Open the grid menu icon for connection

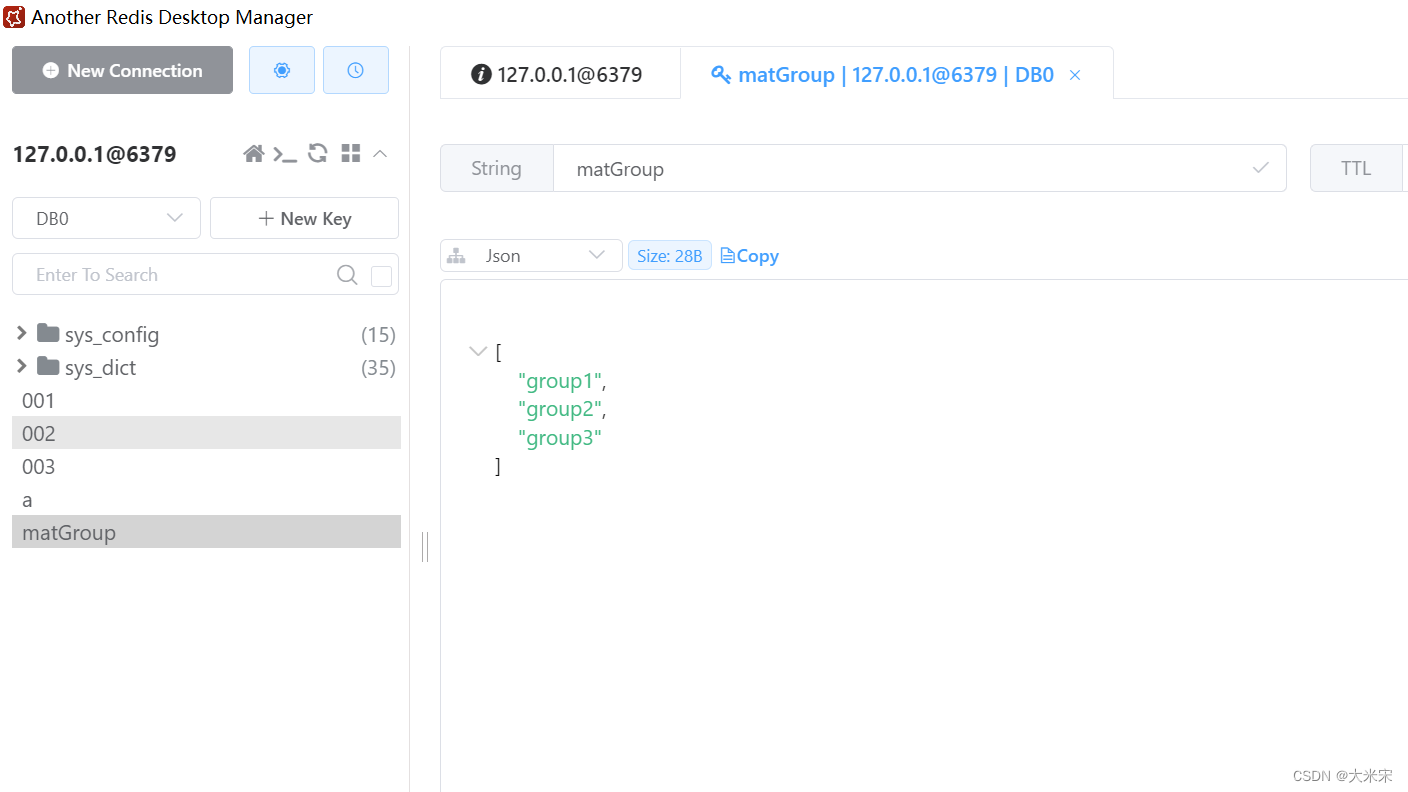[x=350, y=154]
